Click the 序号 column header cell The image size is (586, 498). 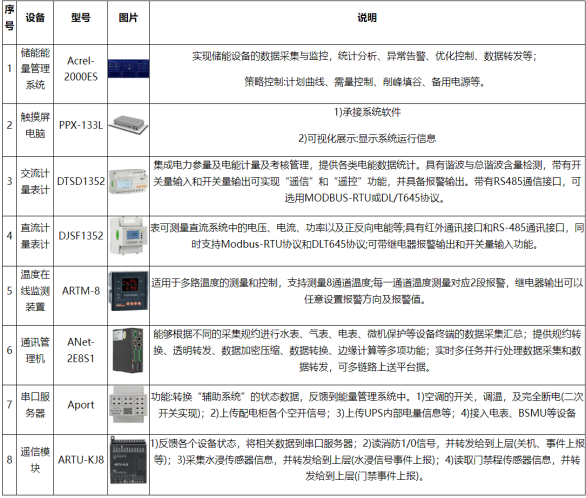[9, 18]
